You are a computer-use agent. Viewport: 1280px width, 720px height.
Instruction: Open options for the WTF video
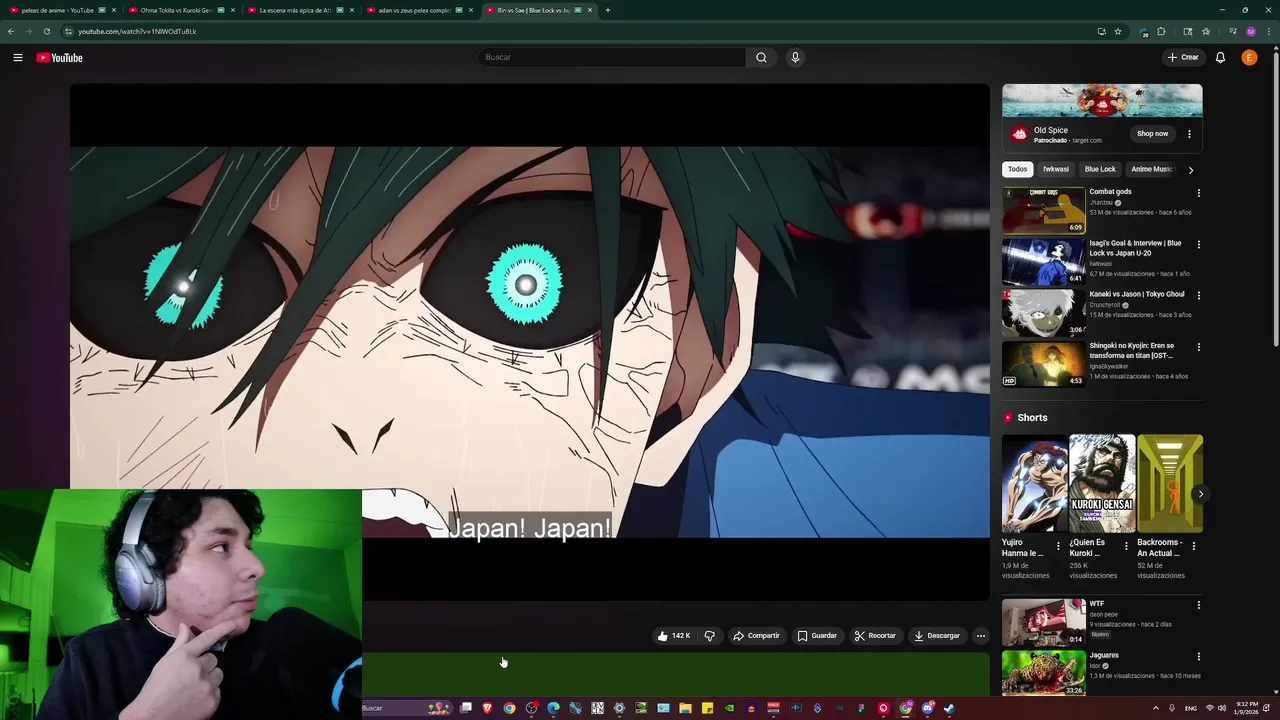(1198, 605)
